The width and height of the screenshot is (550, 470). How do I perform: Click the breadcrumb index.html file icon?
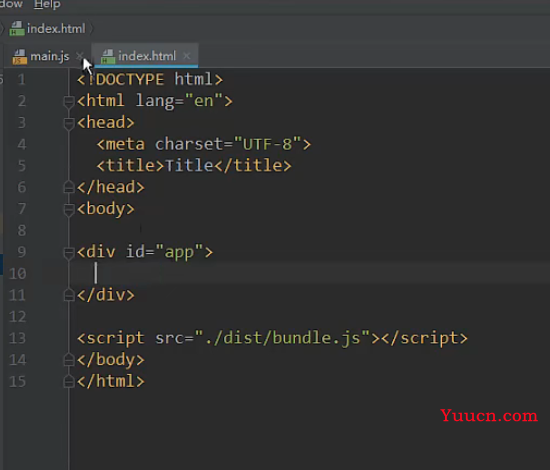pyautogui.click(x=17, y=28)
